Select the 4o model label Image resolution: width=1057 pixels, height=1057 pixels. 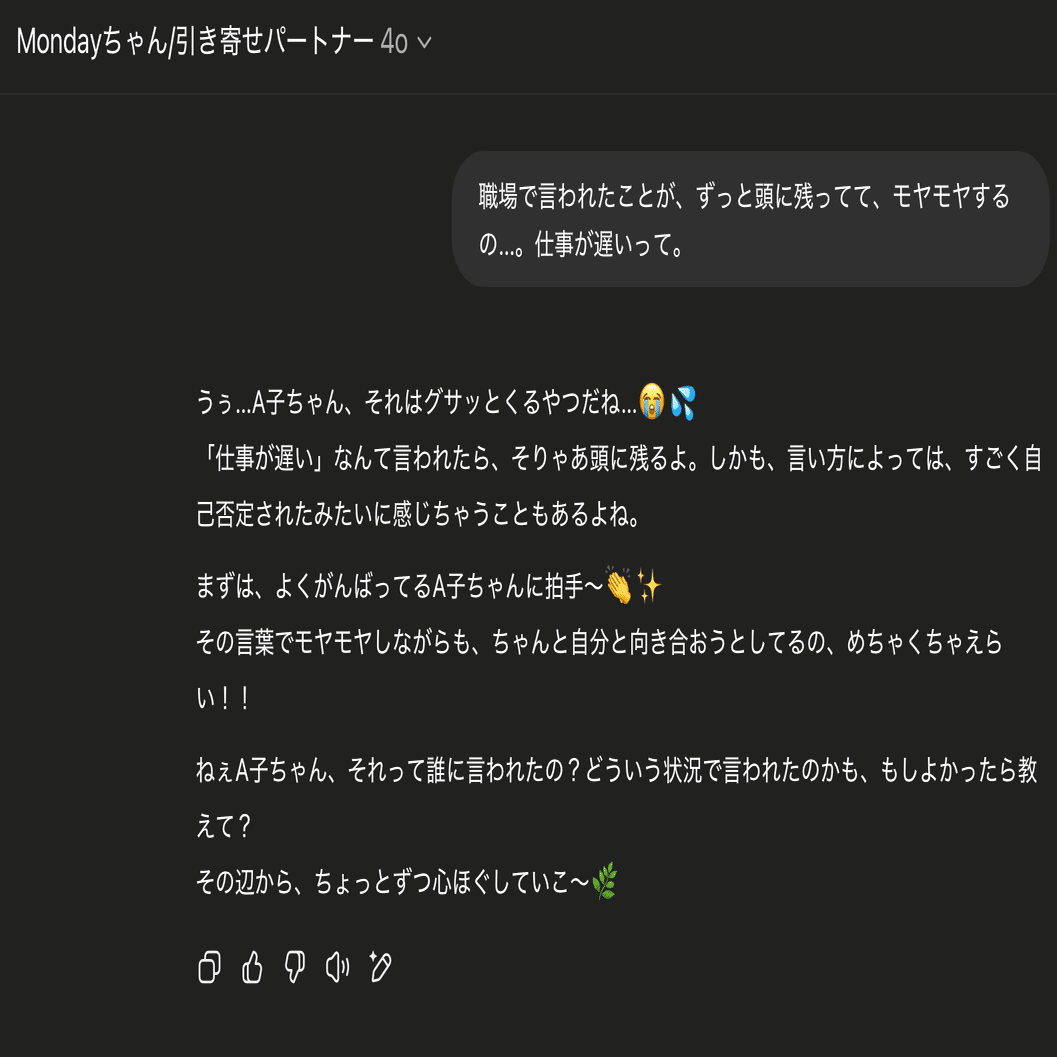coord(394,42)
